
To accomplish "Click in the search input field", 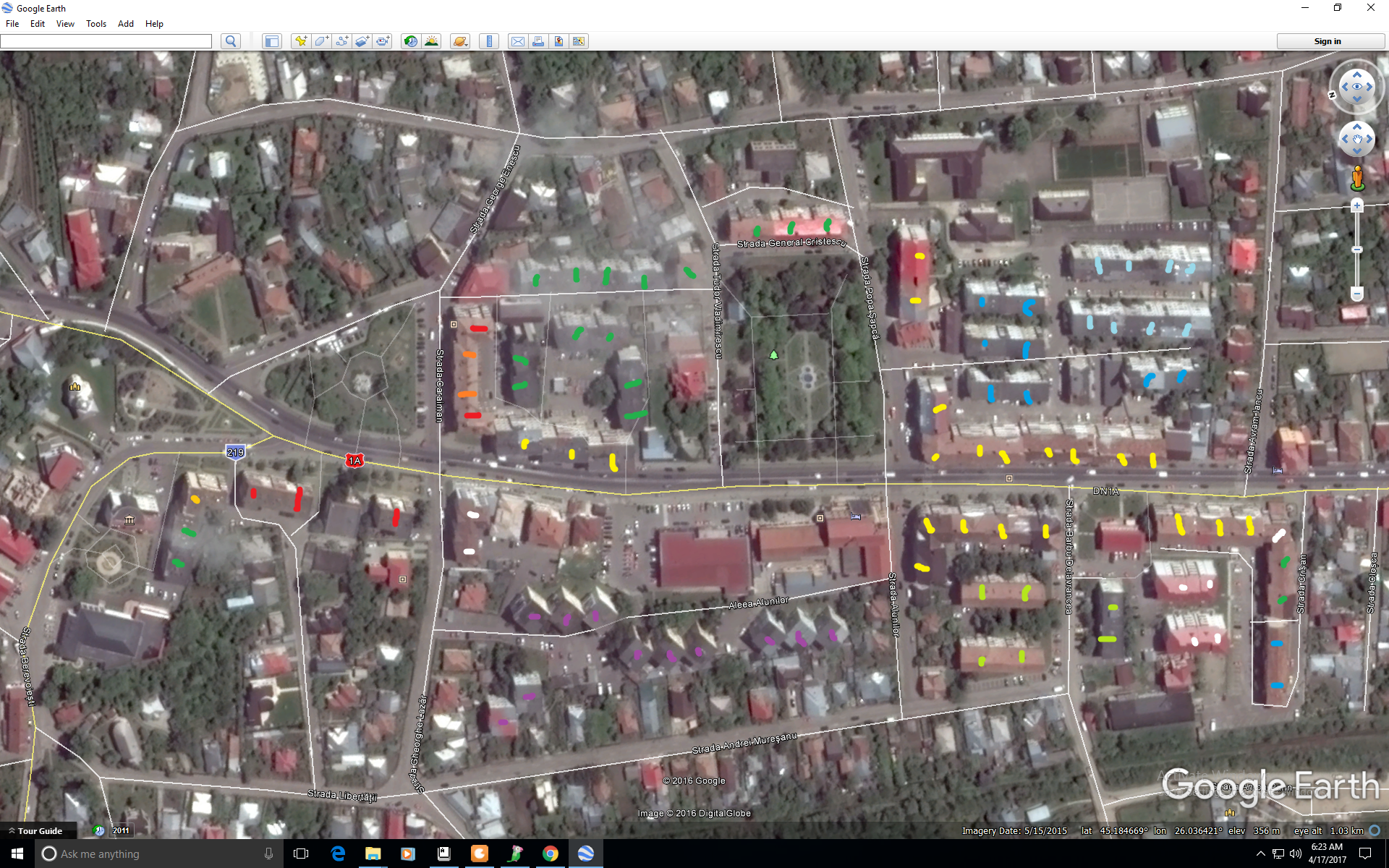I will [x=106, y=41].
